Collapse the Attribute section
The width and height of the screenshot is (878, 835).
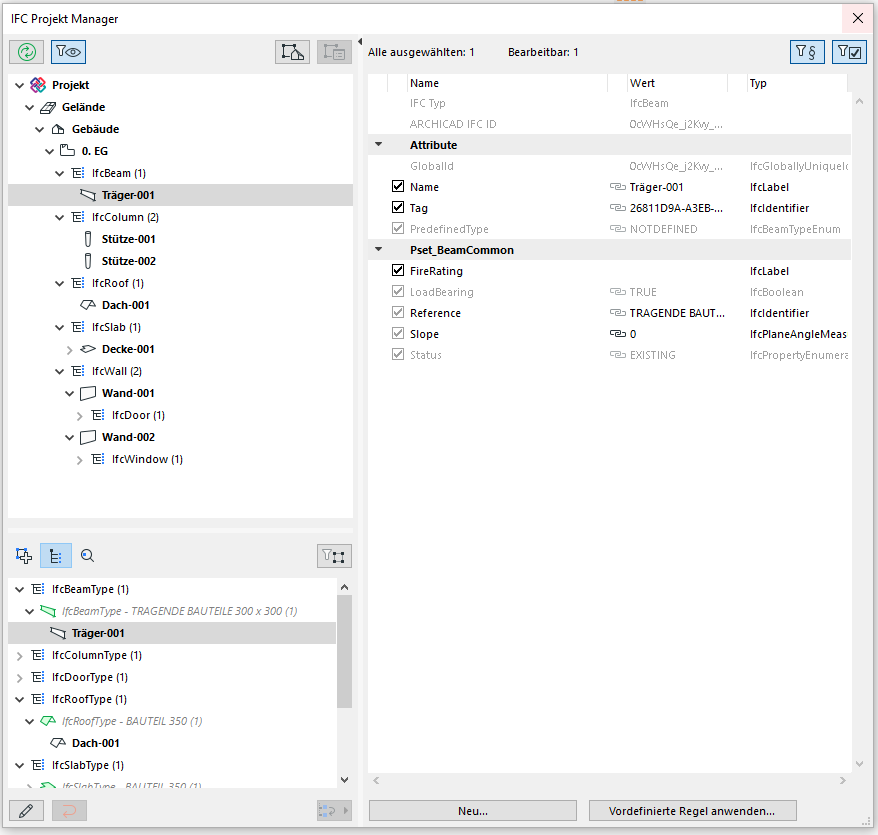pos(378,145)
